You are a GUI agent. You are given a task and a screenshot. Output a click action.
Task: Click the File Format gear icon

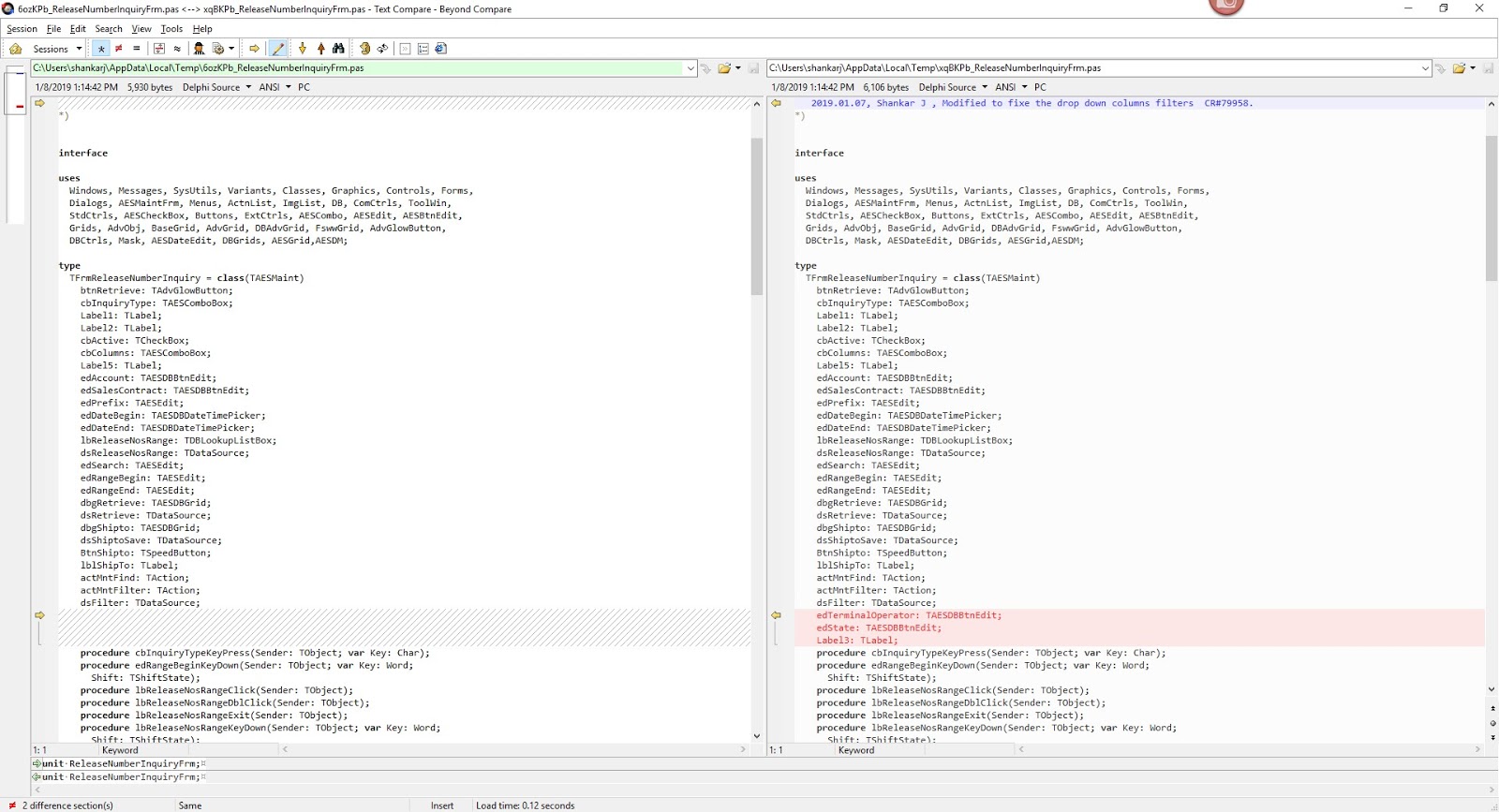(218, 49)
